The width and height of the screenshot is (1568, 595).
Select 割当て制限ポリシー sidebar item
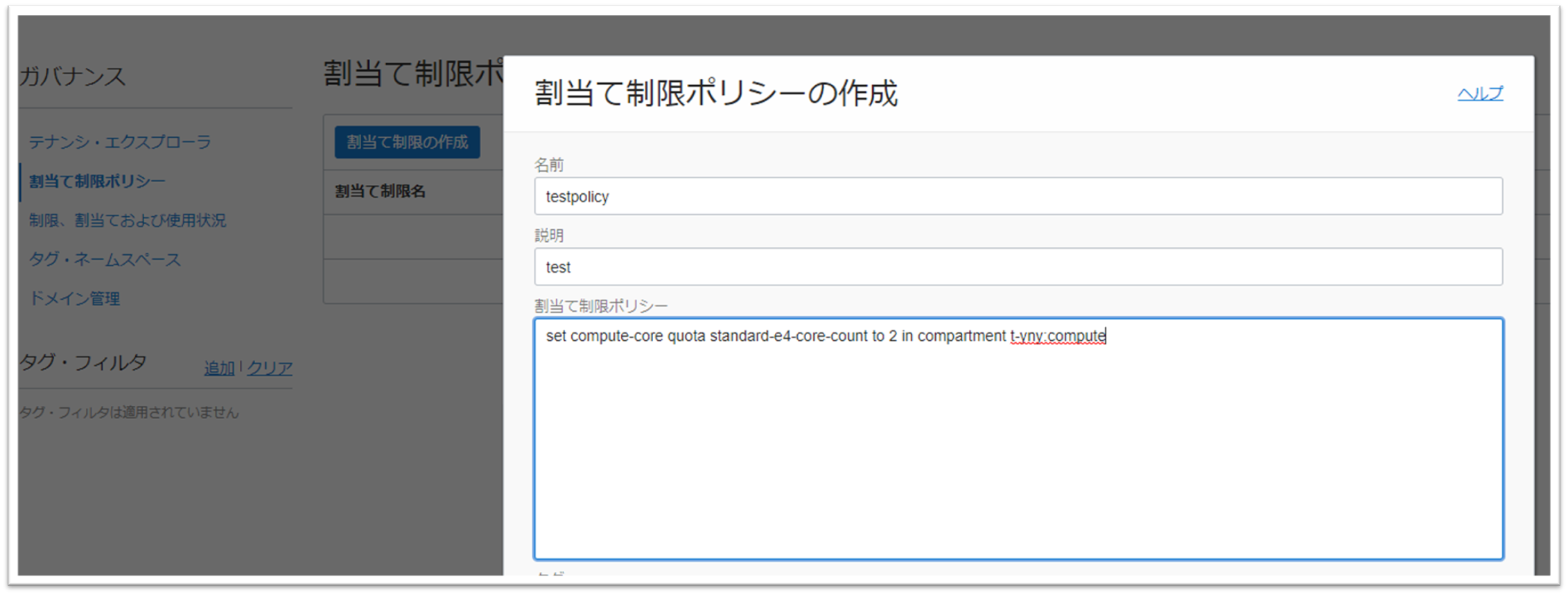coord(97,181)
